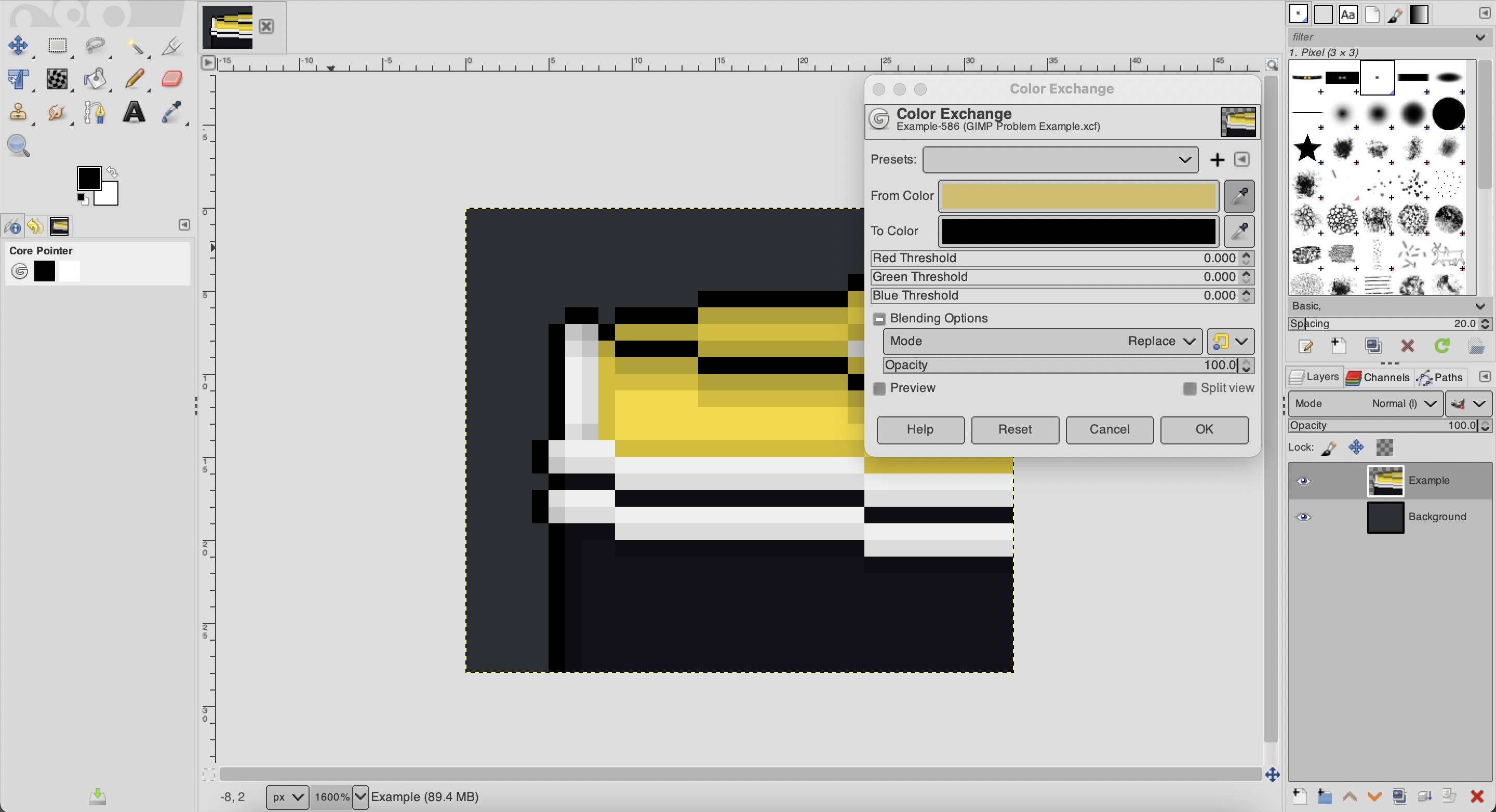Select the Zoom magnifier tool
1496x812 pixels.
18,146
